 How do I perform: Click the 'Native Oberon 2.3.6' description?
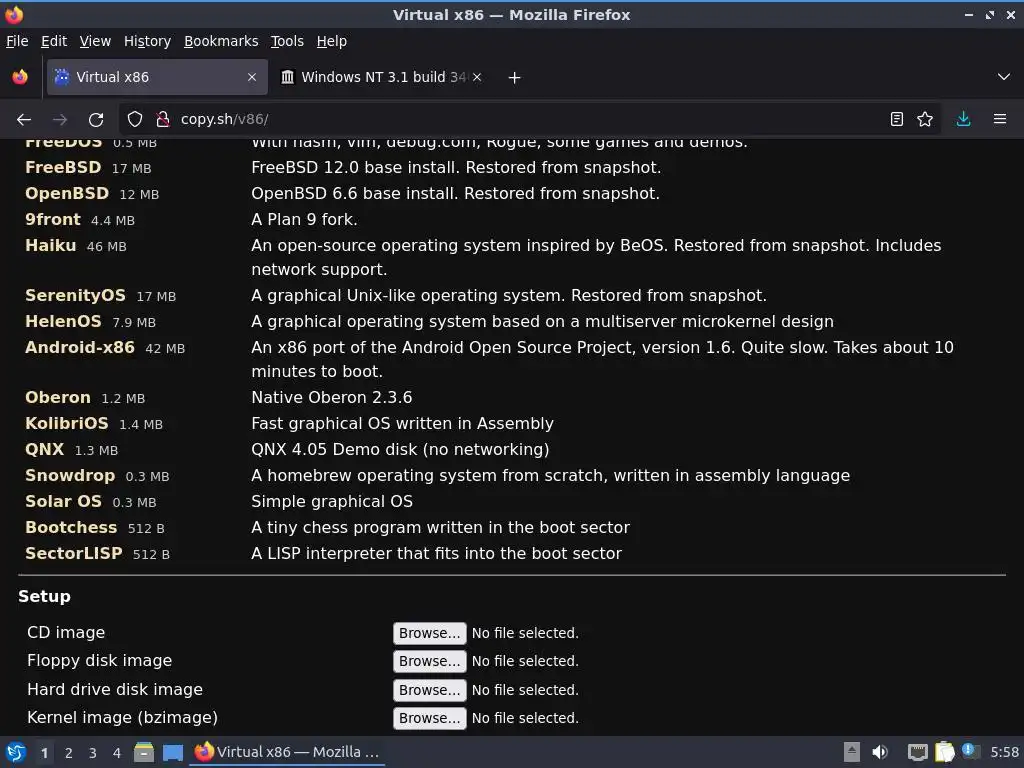pyautogui.click(x=332, y=397)
